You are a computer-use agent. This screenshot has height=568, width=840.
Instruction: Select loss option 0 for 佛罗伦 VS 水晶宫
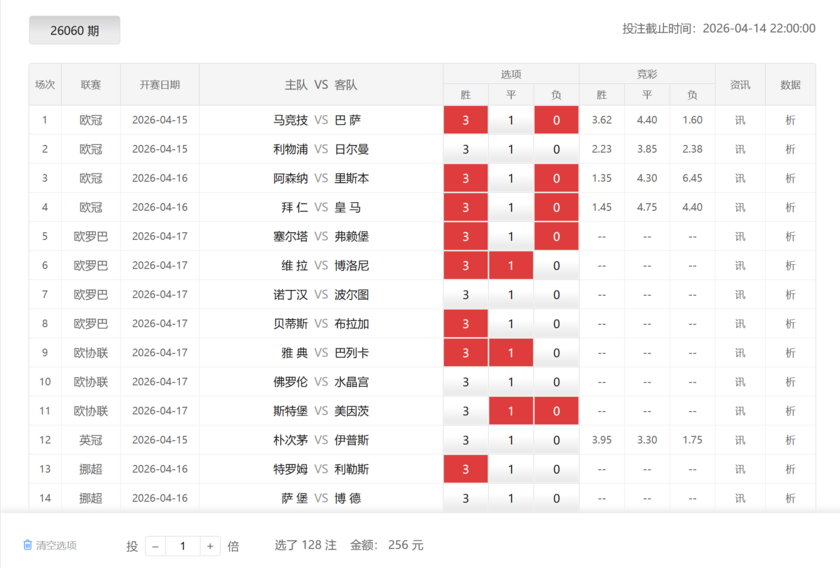[556, 382]
